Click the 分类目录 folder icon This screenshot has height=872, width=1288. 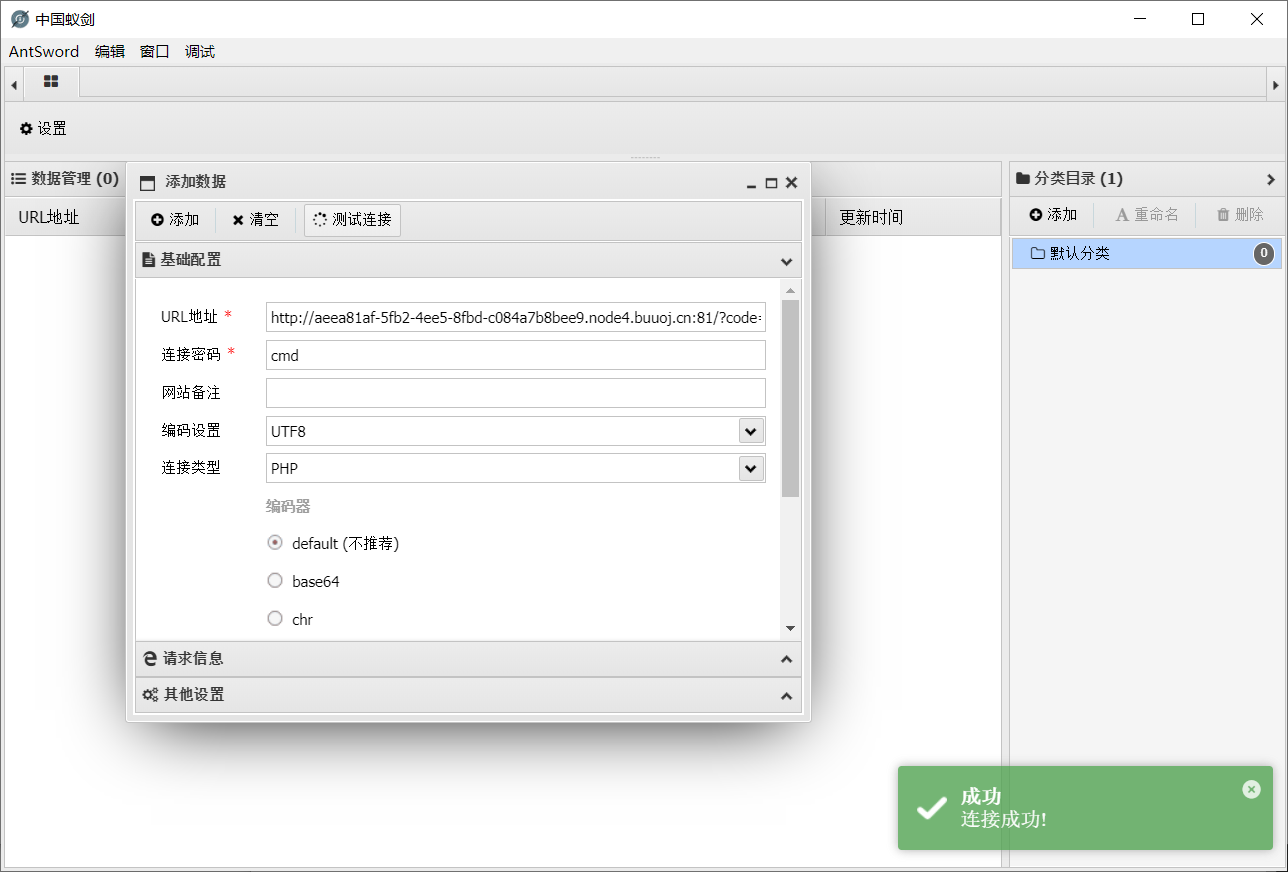coord(1023,179)
